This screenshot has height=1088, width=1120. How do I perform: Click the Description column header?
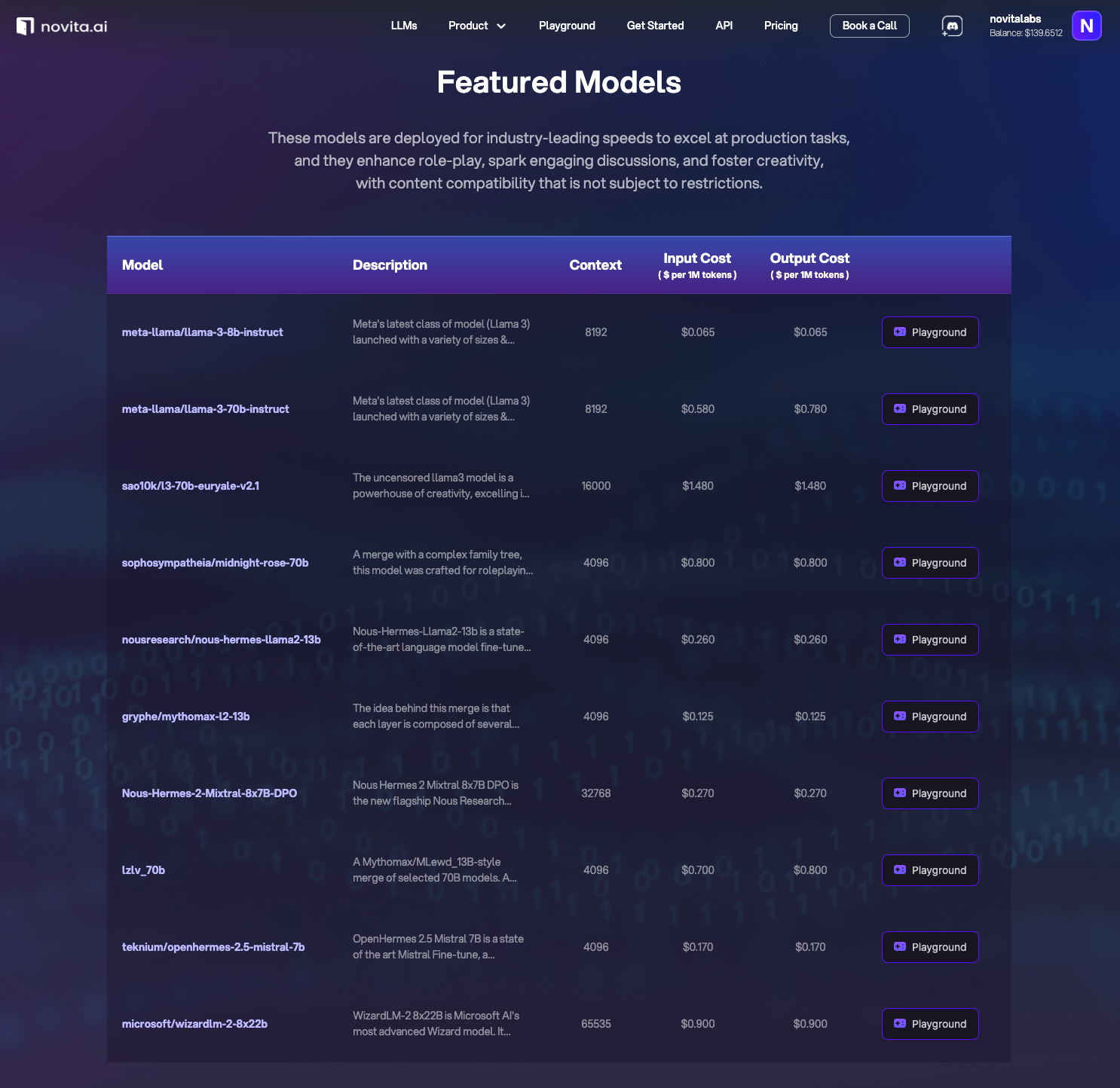[390, 265]
